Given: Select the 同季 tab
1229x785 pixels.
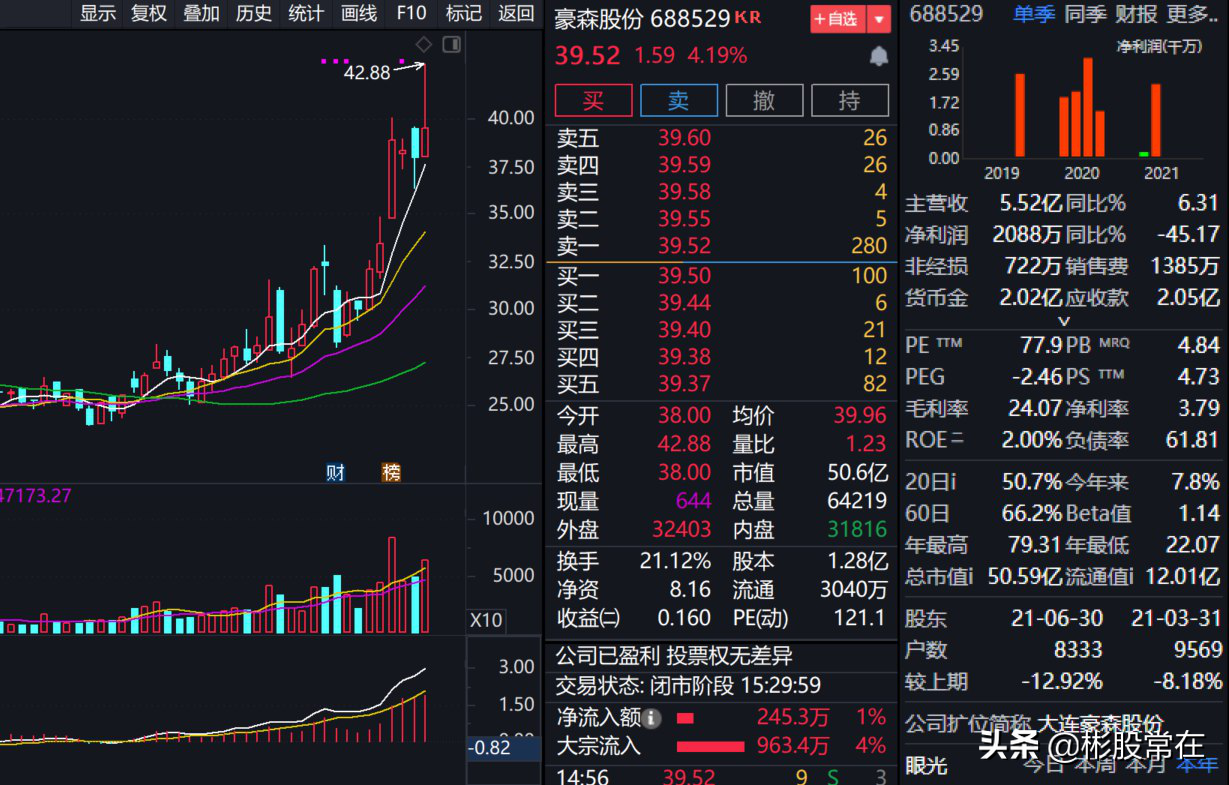Looking at the screenshot, I should (x=1085, y=14).
